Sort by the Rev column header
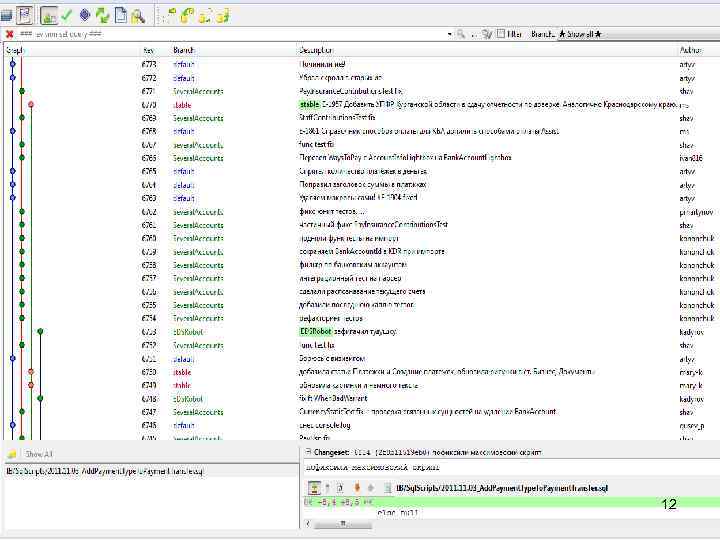720x540 pixels. click(x=148, y=50)
